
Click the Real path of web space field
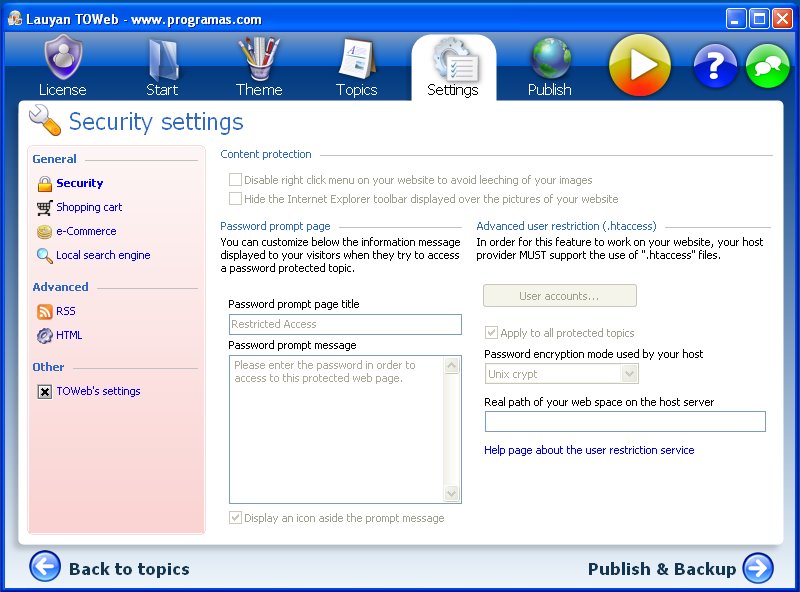625,422
